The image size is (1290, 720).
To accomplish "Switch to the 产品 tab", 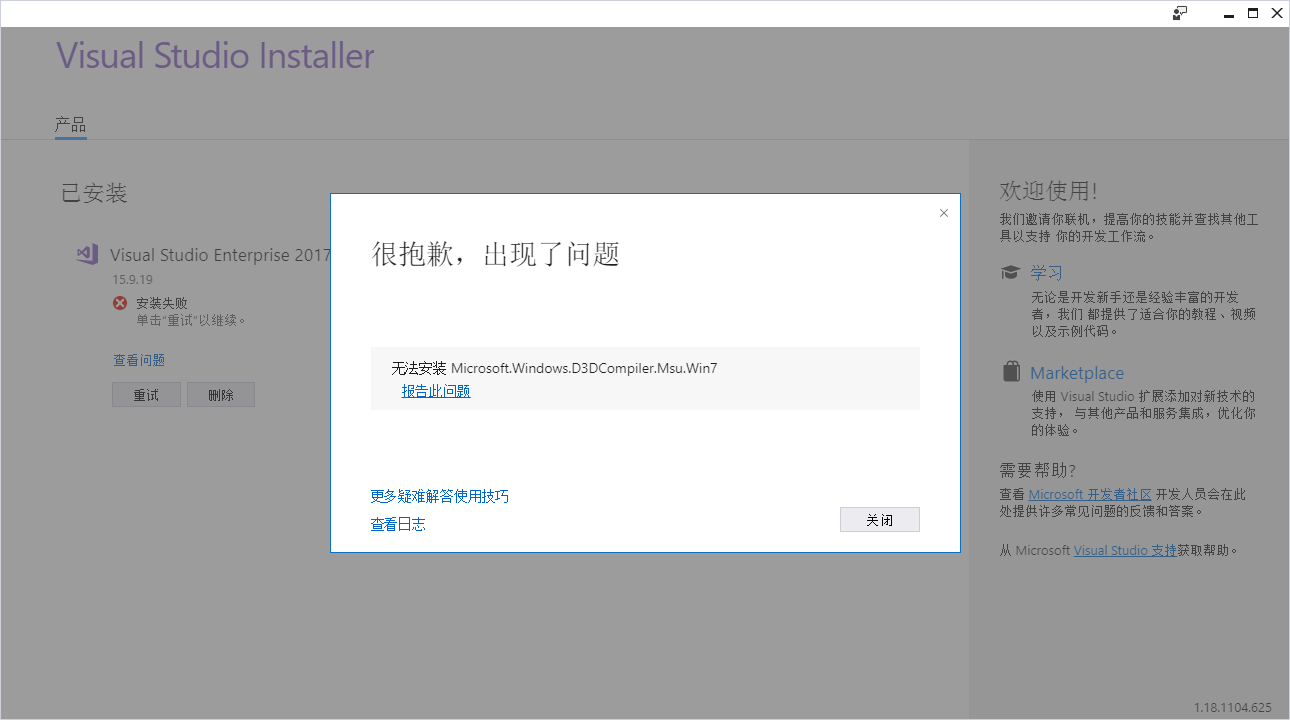I will point(70,125).
